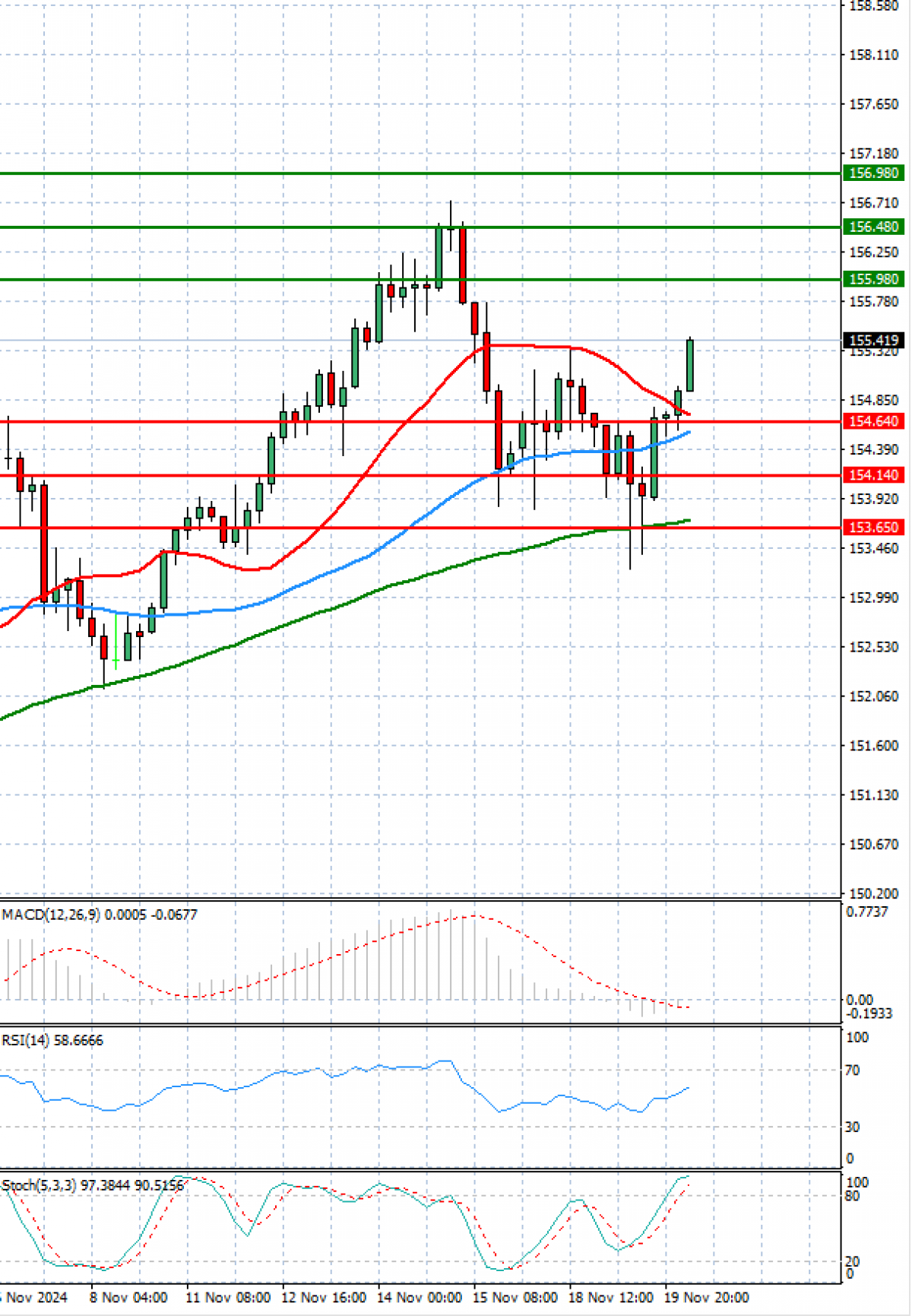Click the 156.980 green resistance price label

click(873, 173)
